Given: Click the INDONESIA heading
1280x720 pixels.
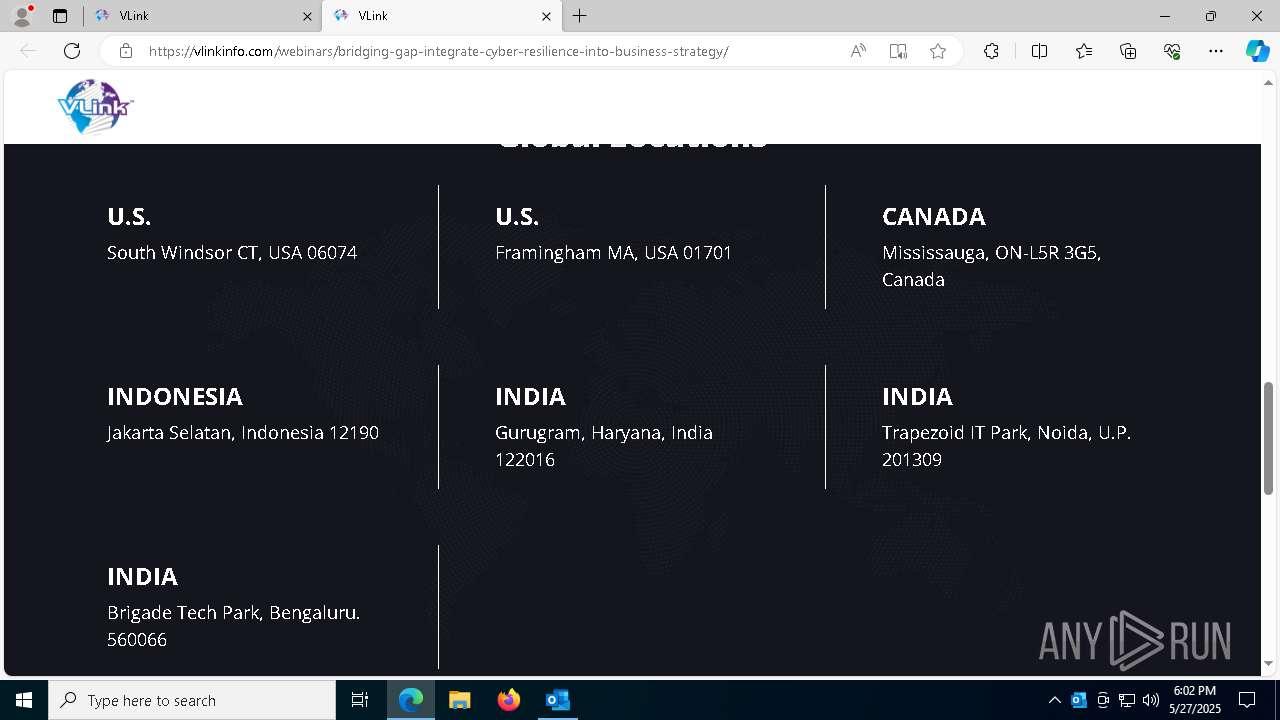Looking at the screenshot, I should tap(175, 397).
